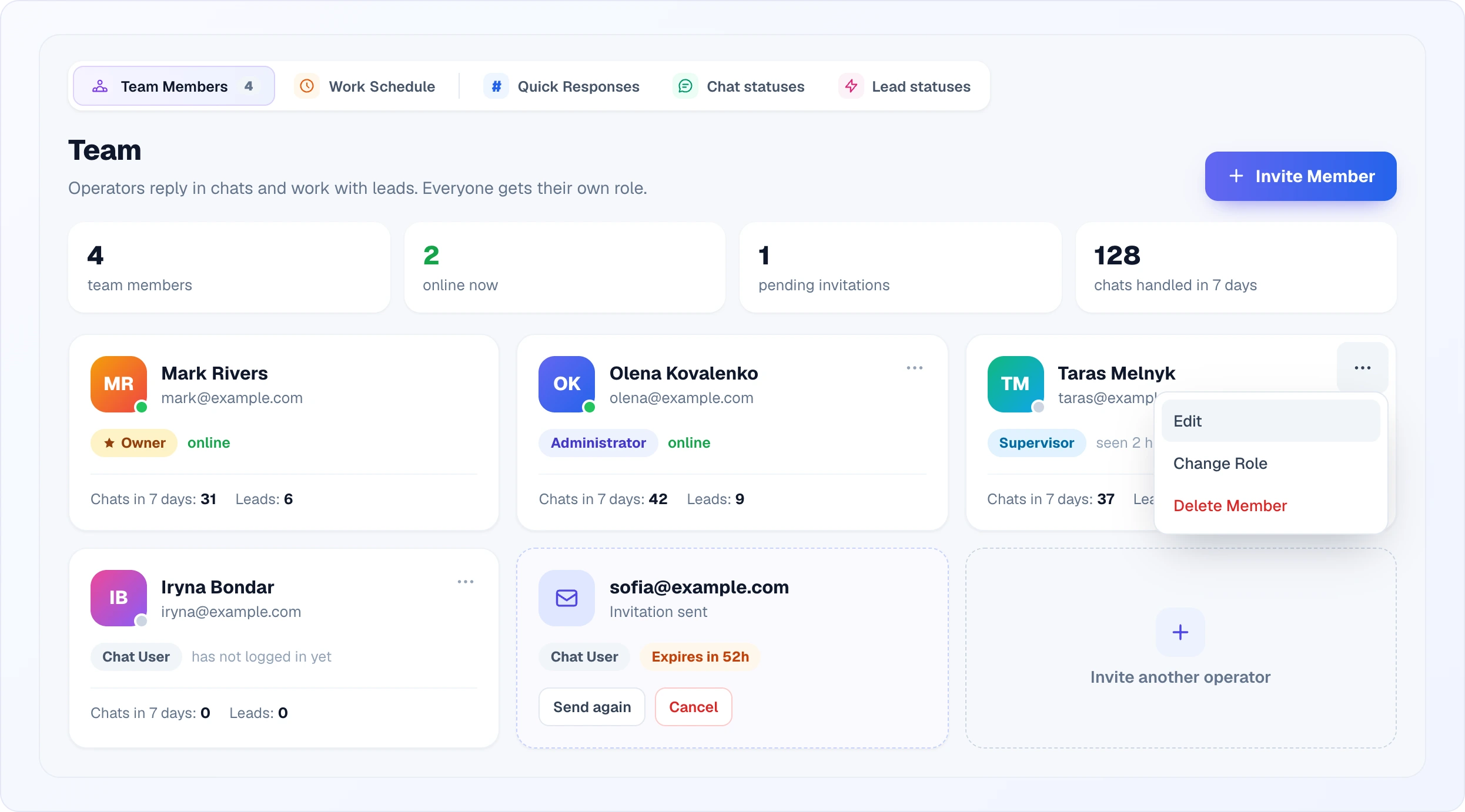Screen dimensions: 1465x812
Task: Open the Chat statuses tab
Action: [740, 86]
